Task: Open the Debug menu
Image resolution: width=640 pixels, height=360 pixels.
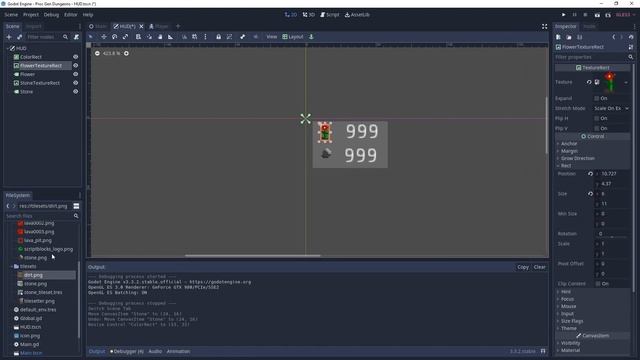Action: click(51, 15)
